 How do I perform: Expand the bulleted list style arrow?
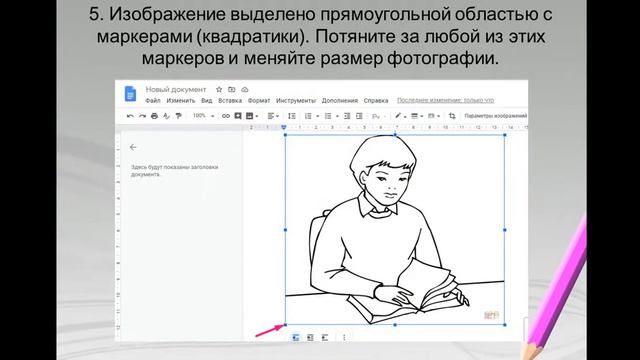click(x=337, y=116)
